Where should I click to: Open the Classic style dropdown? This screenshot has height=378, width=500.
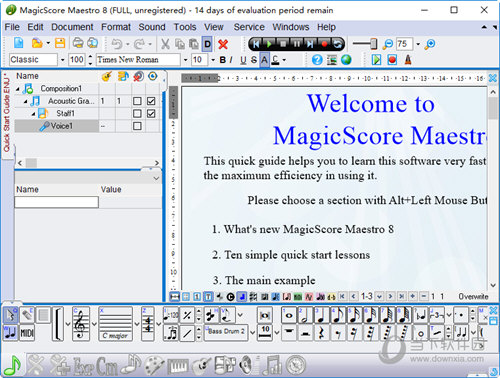[62, 60]
